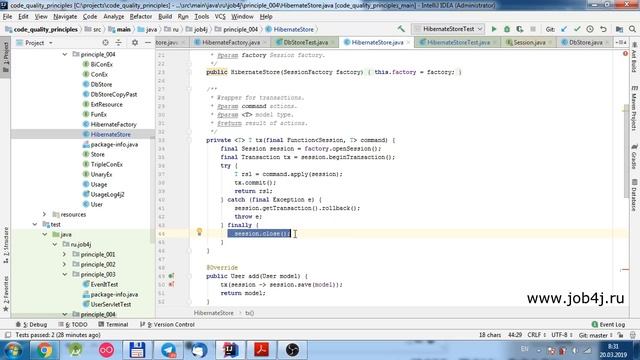This screenshot has height=360, width=640.
Task: Click the Build project hammer icon
Action: pos(401,29)
